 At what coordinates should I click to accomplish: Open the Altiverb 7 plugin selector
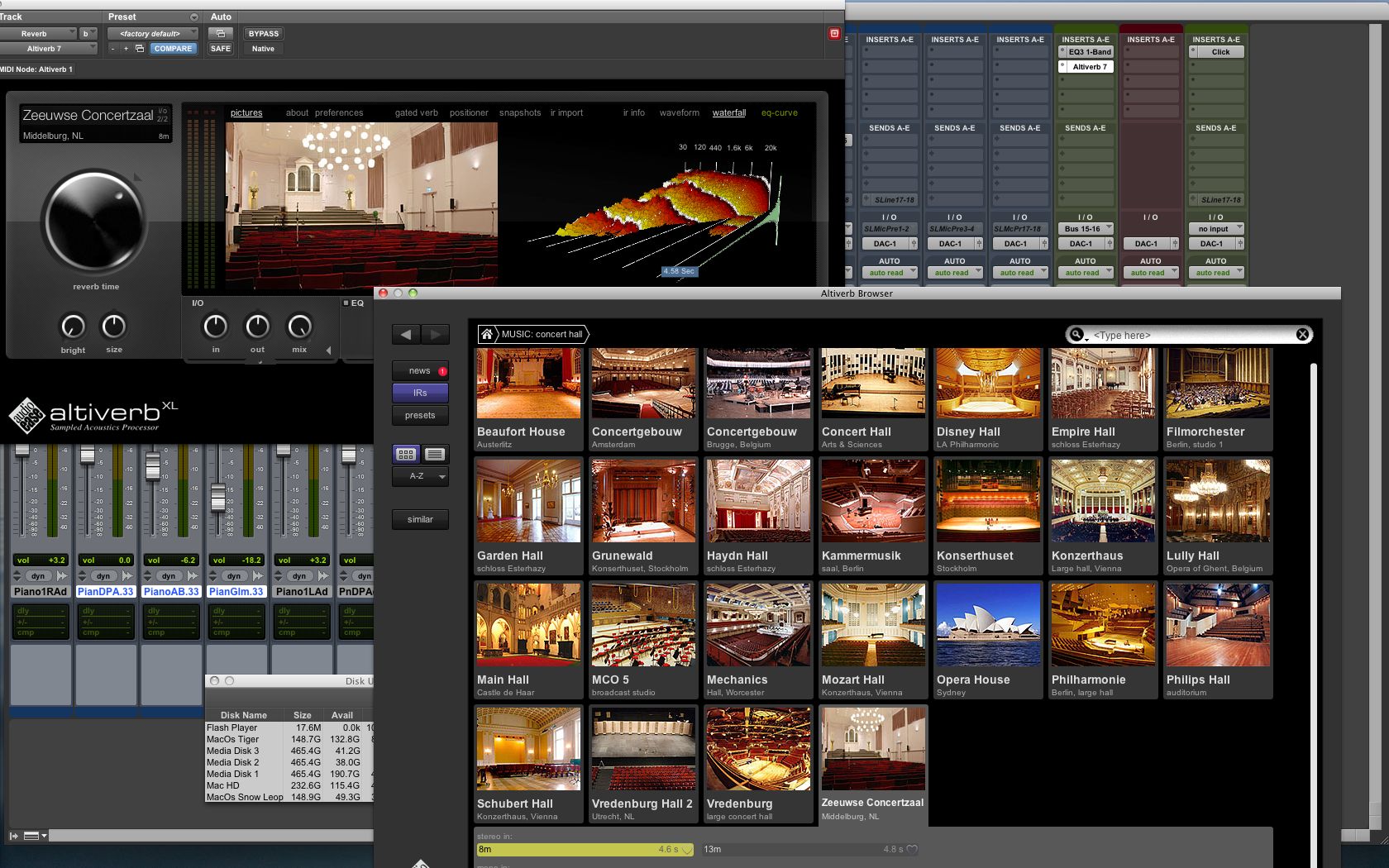[49, 49]
